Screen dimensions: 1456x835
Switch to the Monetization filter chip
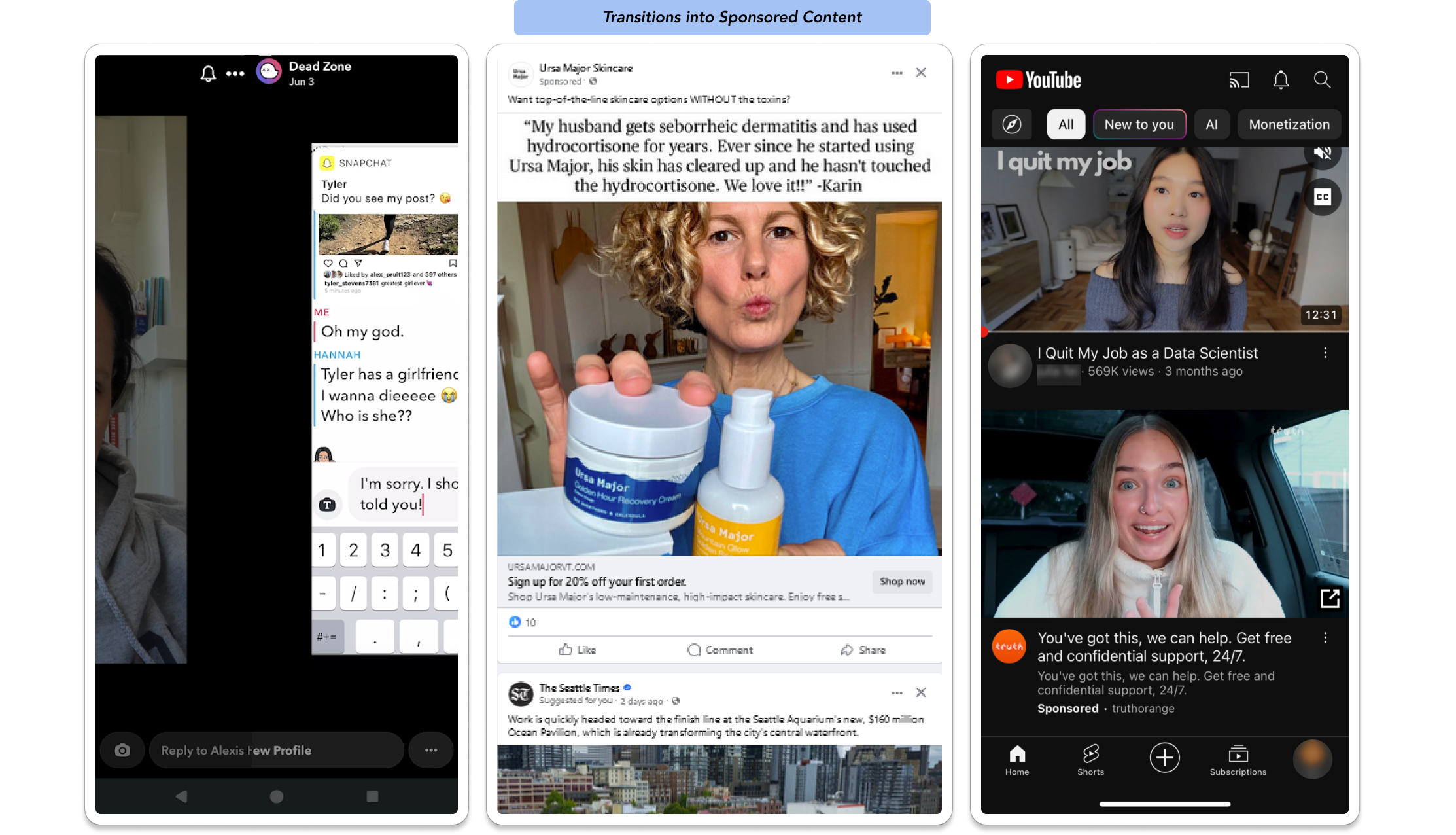1289,124
